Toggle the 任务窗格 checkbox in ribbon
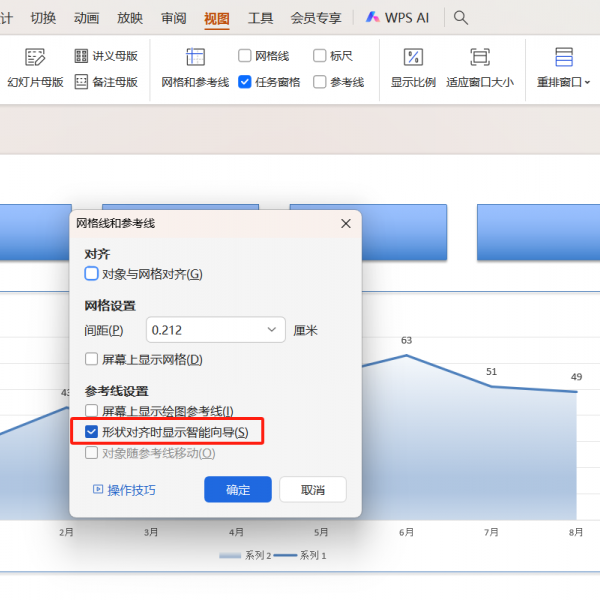This screenshot has width=600, height=600. point(245,82)
